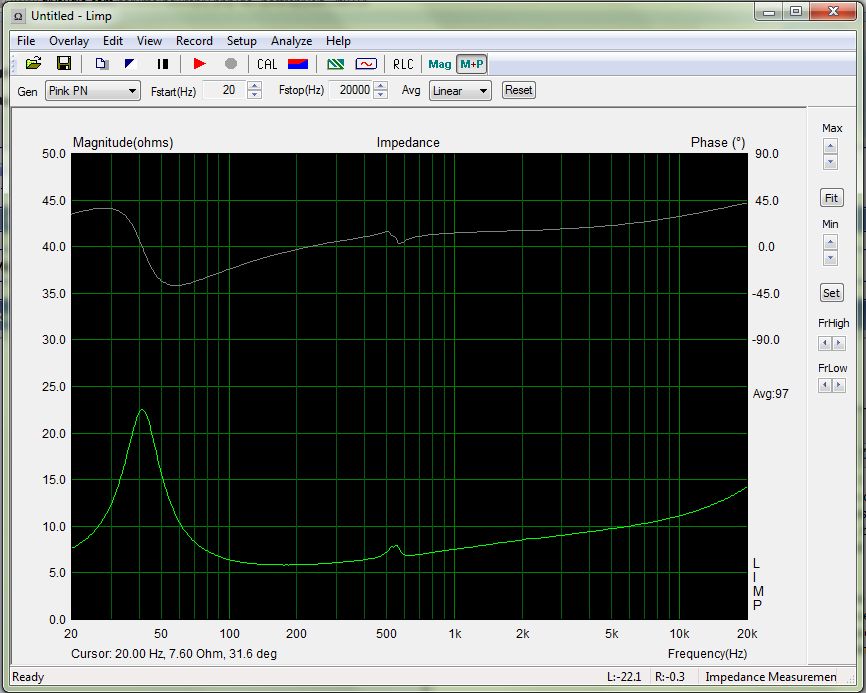Viewport: 866px width, 693px height.
Task: Maximize the Limp window
Action: [x=796, y=12]
